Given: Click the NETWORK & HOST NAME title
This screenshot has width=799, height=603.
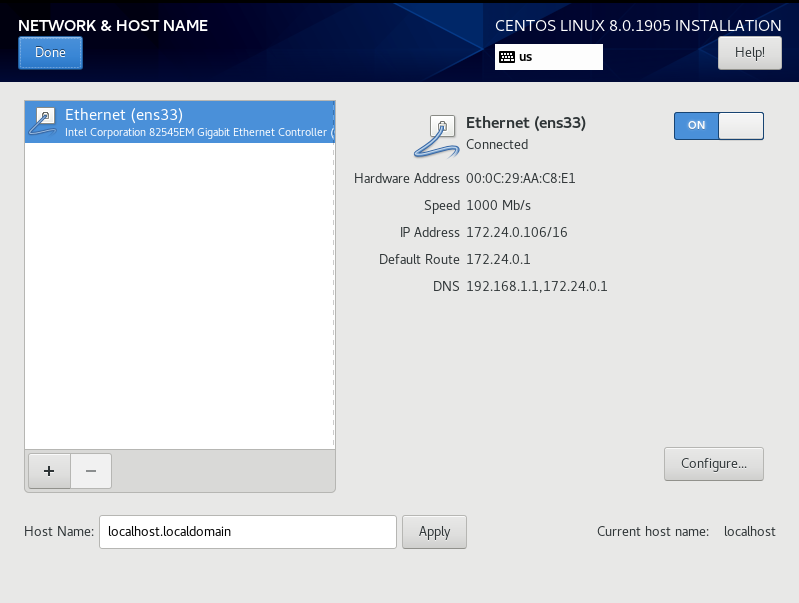Looking at the screenshot, I should (113, 25).
